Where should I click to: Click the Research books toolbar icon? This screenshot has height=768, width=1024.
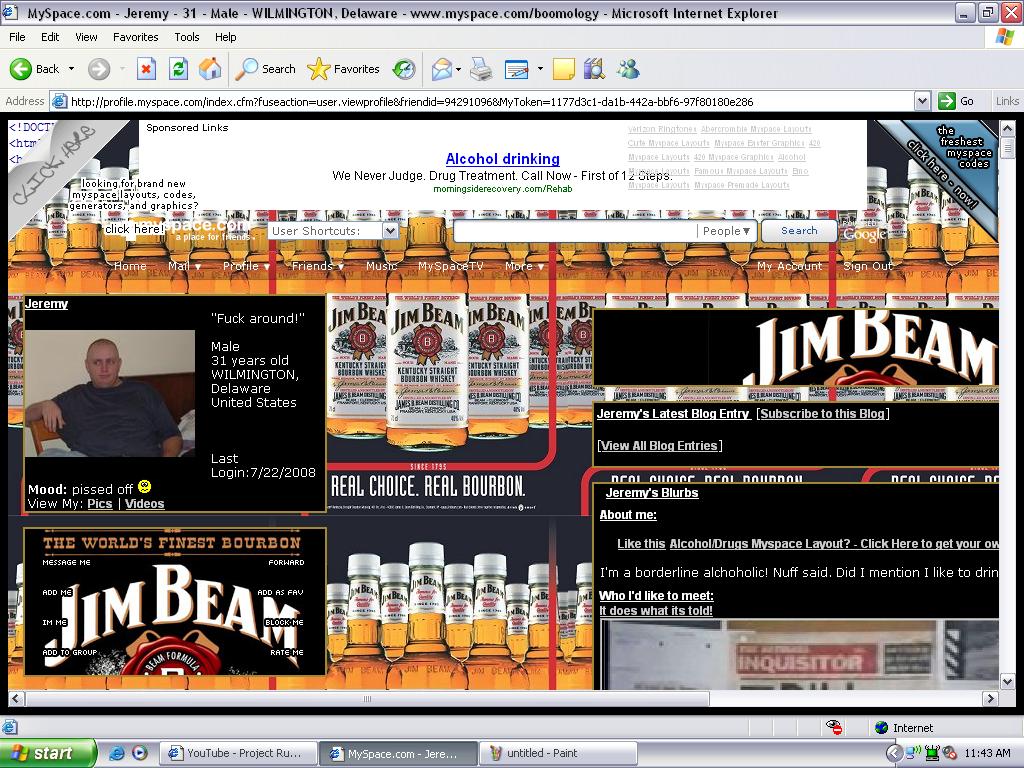pyautogui.click(x=594, y=69)
